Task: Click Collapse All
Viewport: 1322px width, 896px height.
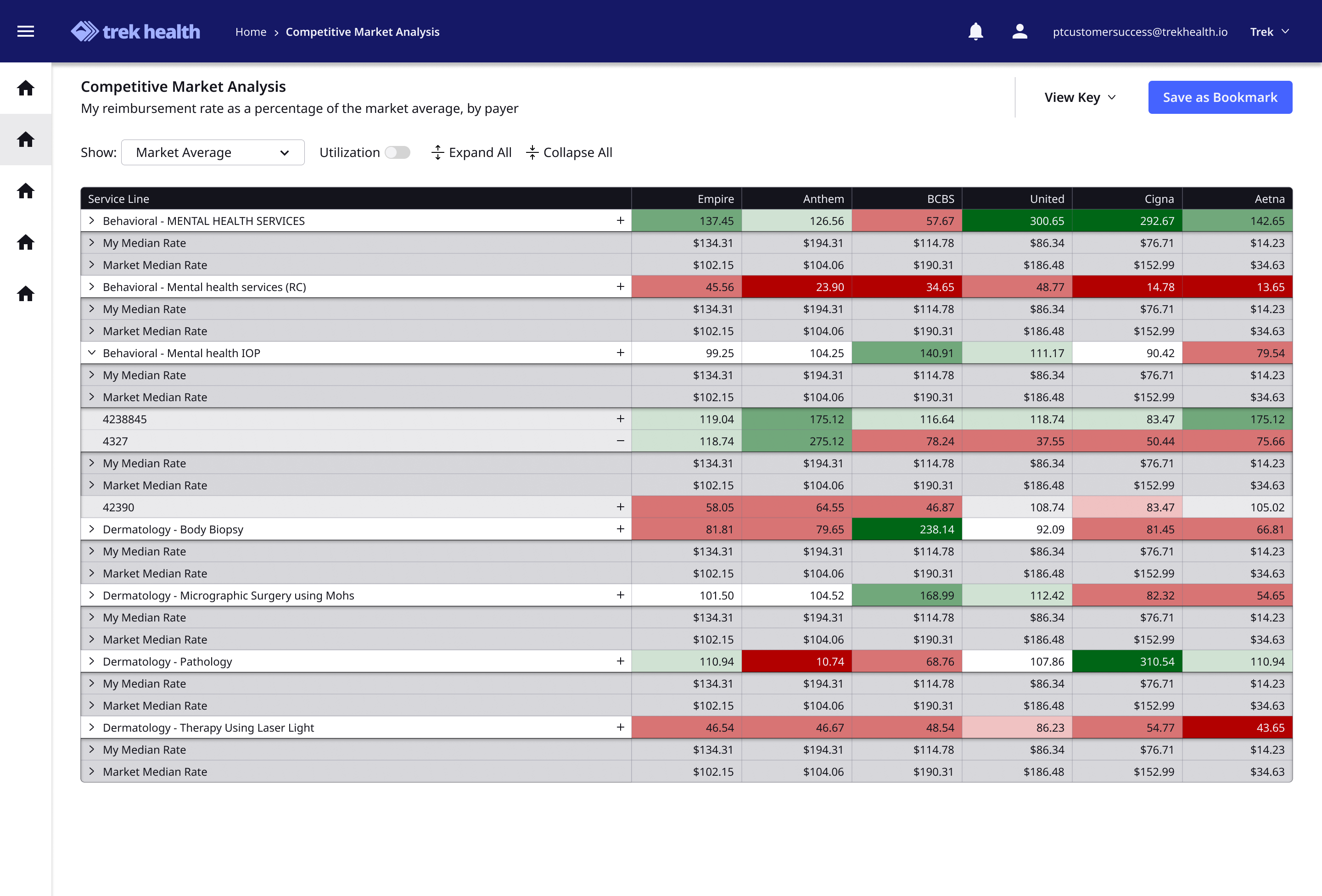Action: click(569, 152)
